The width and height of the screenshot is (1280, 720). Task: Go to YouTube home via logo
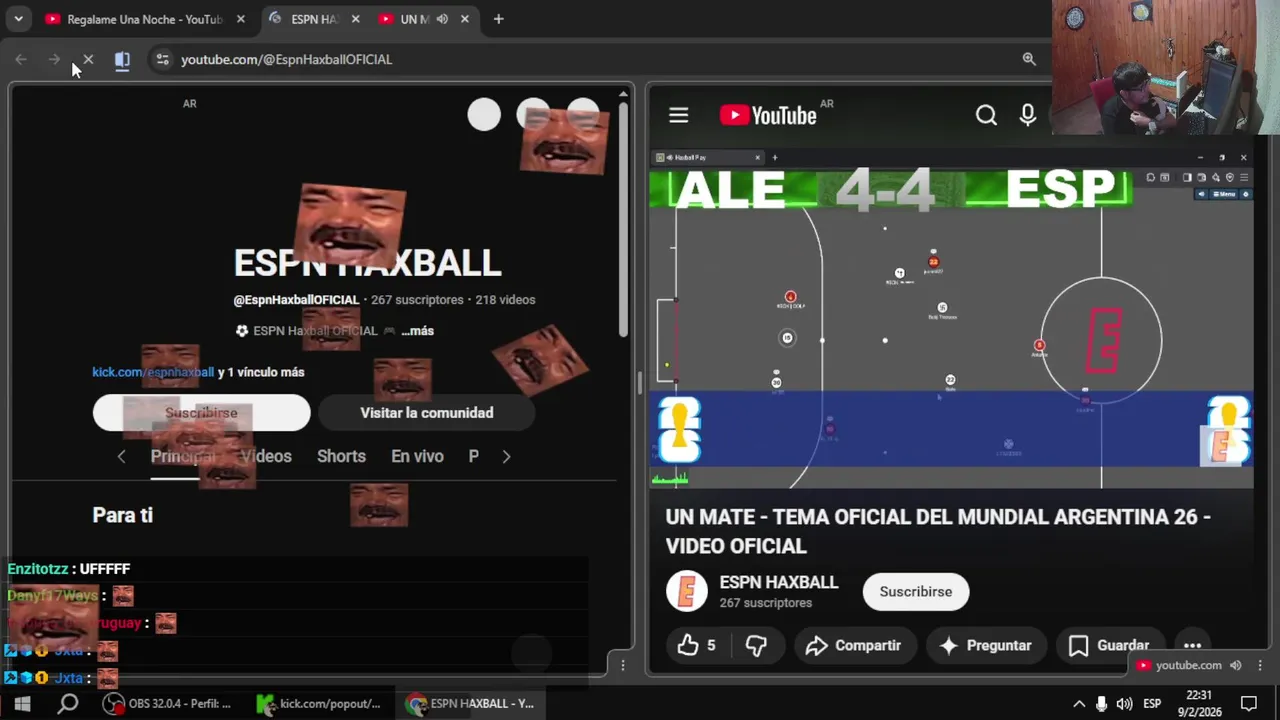(x=768, y=116)
